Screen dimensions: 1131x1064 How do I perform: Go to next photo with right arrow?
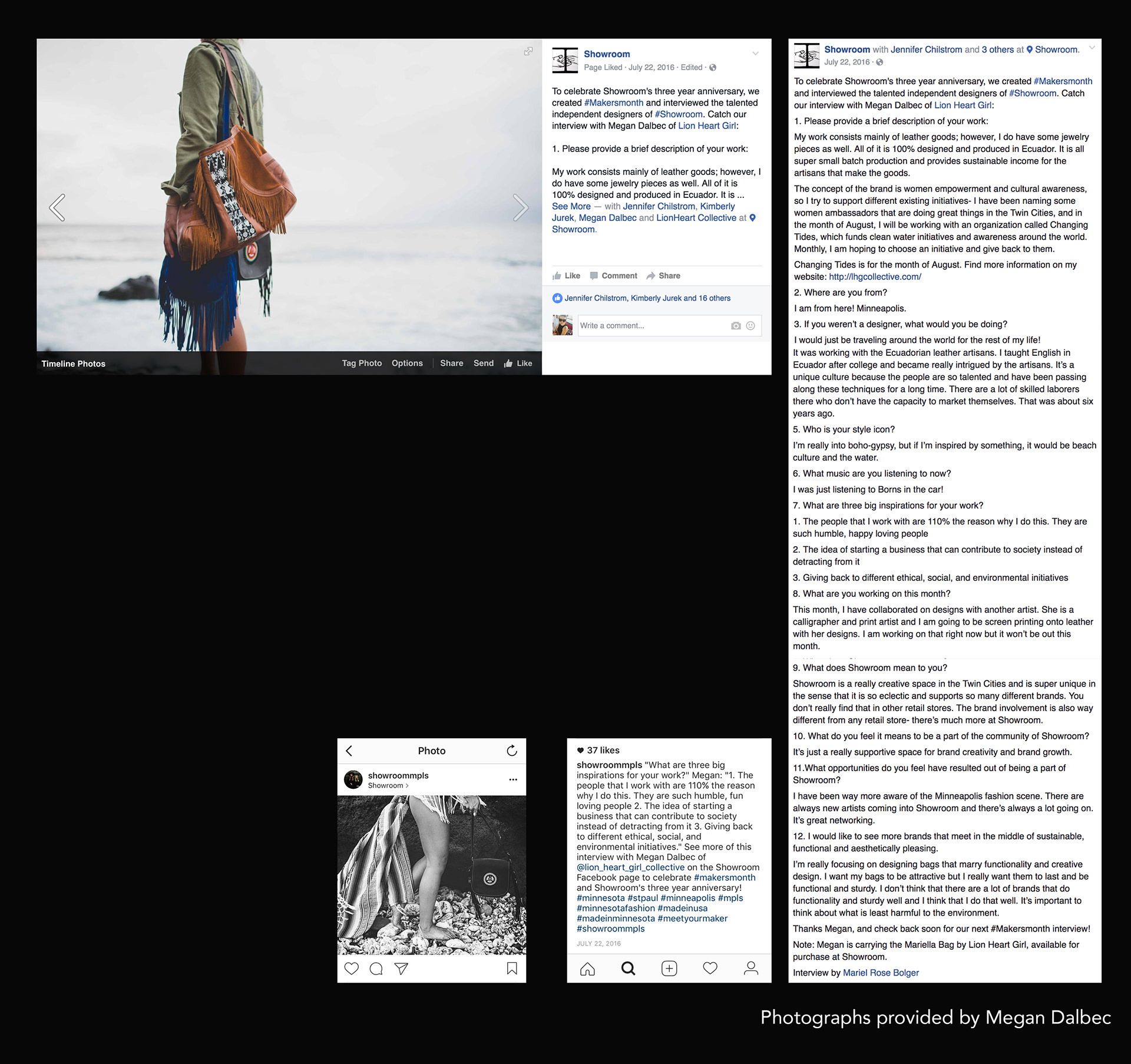tap(520, 207)
